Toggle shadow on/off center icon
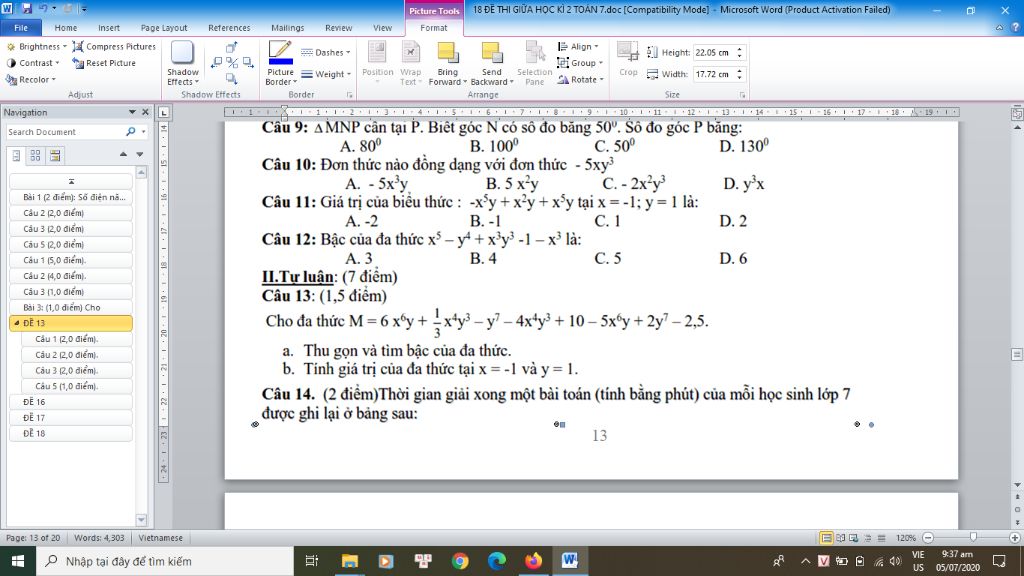Screen dimensions: 1024x576 232,62
